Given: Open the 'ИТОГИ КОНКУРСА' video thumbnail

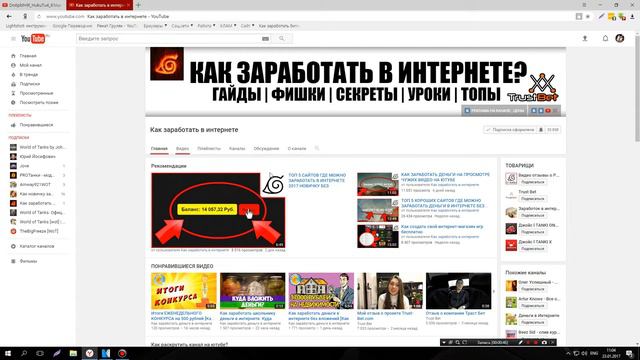Looking at the screenshot, I should pyautogui.click(x=184, y=291).
